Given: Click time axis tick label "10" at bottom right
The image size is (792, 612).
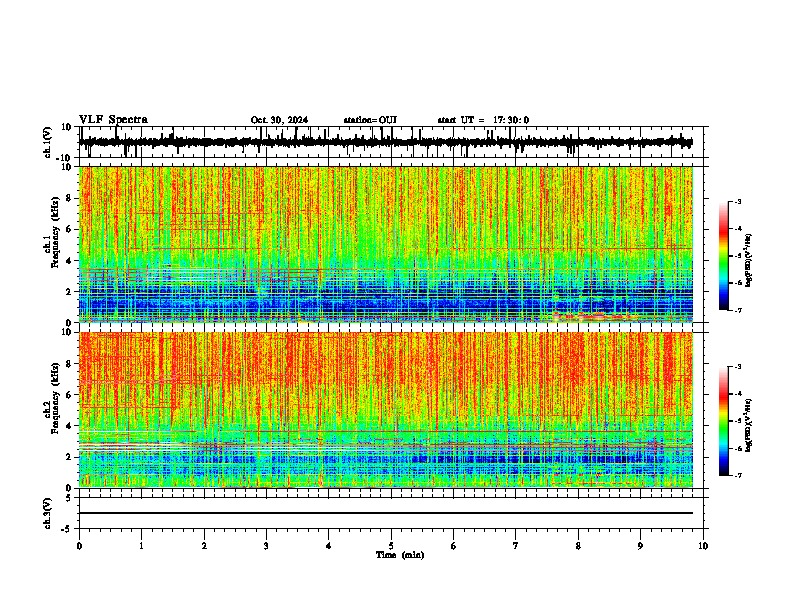Looking at the screenshot, I should (703, 546).
